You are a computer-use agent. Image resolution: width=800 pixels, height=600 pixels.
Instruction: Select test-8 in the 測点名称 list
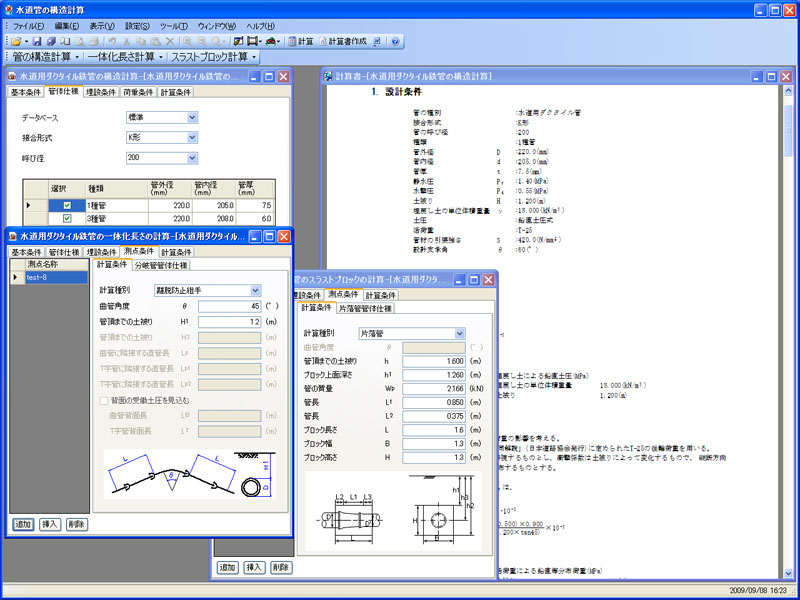click(44, 277)
